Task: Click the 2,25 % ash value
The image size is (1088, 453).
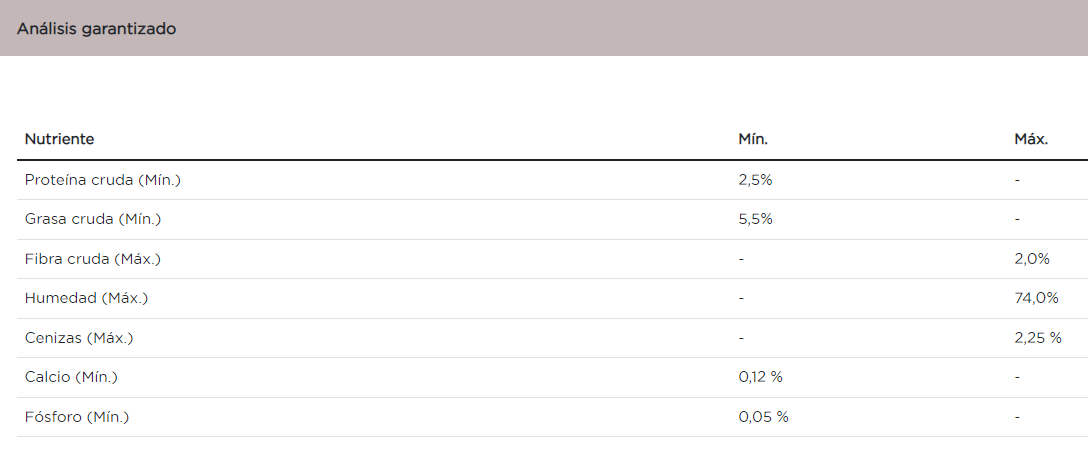Action: click(1037, 338)
